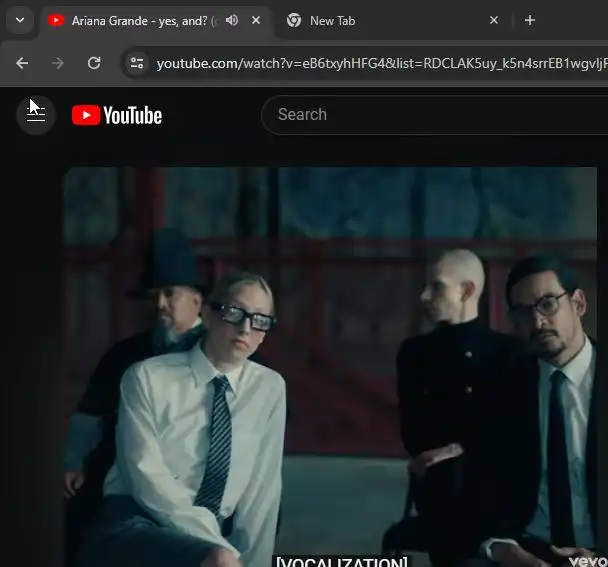The image size is (608, 567).
Task: Switch to the New Tab tab
Action: 392,21
